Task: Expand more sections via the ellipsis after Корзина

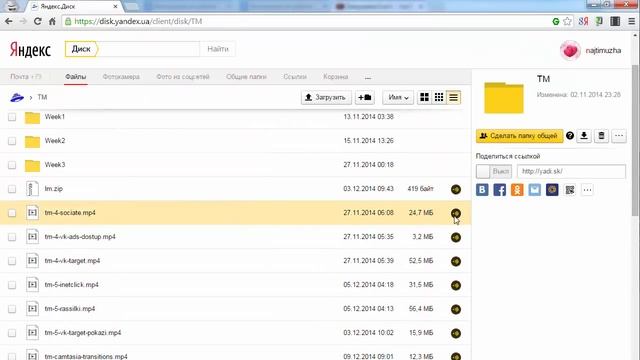Action: pyautogui.click(x=368, y=77)
